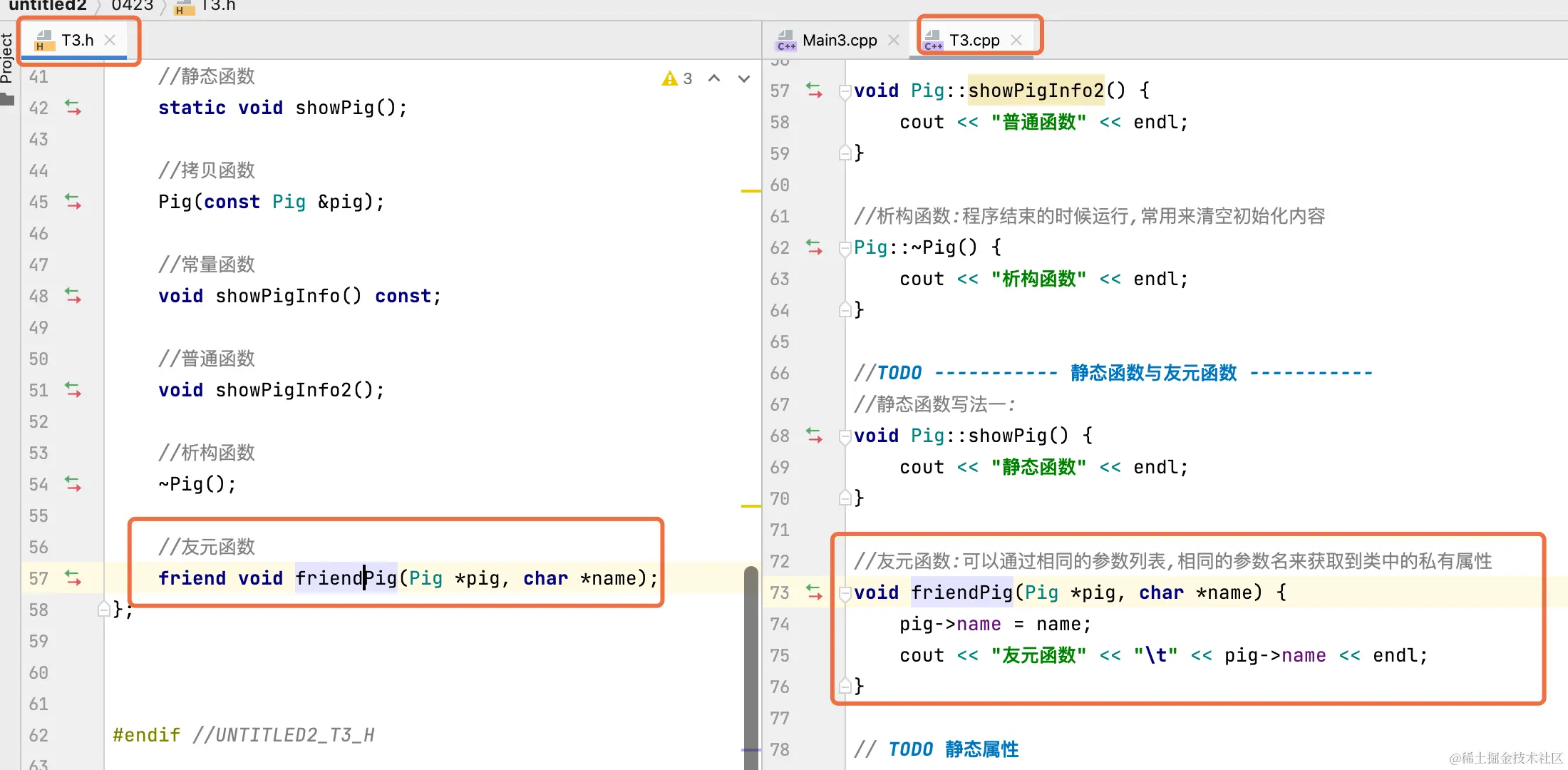
Task: Fold the Pig::showPig function block
Action: coord(845,436)
